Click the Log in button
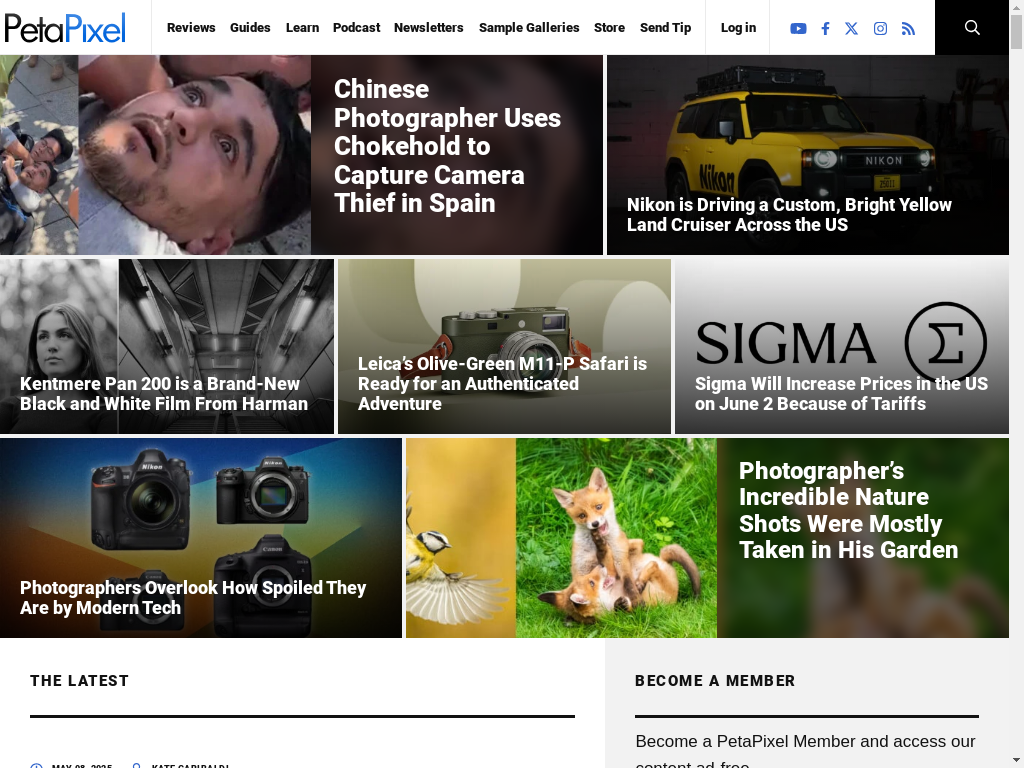The image size is (1024, 768). (x=738, y=27)
